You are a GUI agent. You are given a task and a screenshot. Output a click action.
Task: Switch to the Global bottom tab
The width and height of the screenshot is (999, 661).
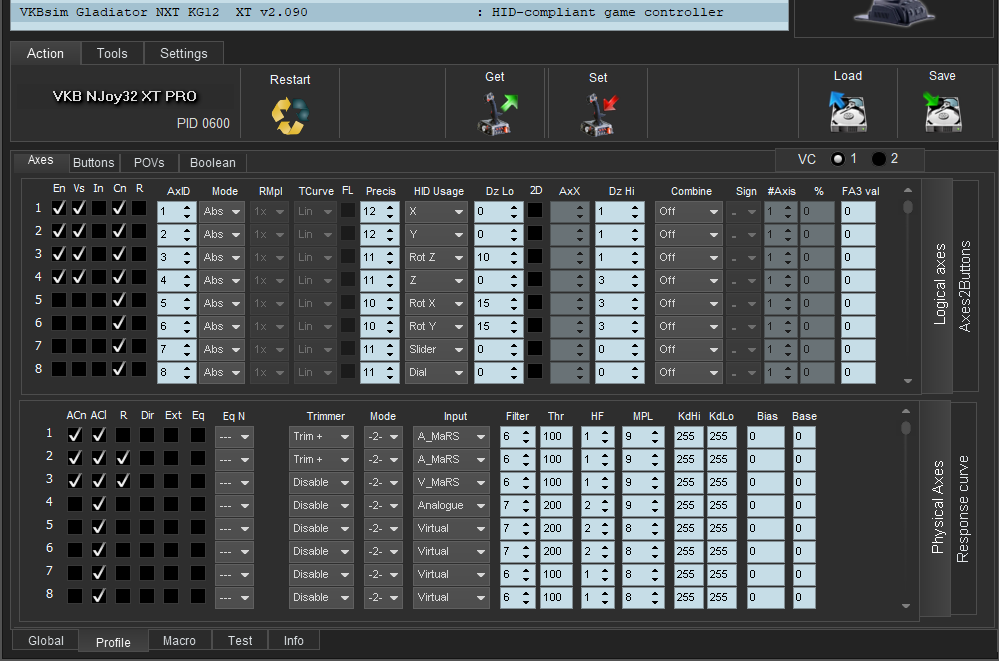point(46,641)
